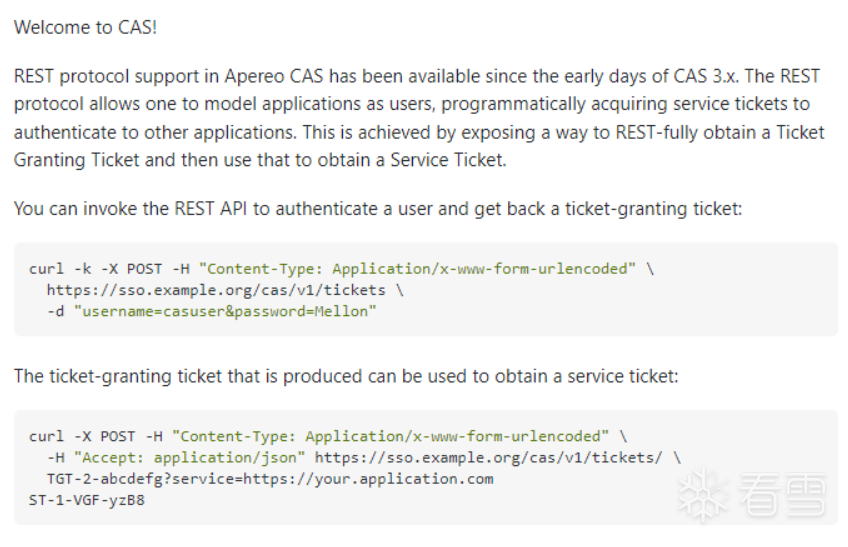Click the line 'TGT-2-abcdefg?service=https://your.application.com'
Viewport: 848px width, 547px height.
270,479
